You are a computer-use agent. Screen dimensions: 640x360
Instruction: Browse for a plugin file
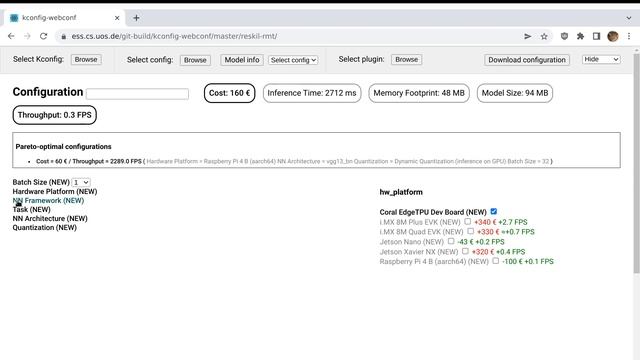tap(407, 60)
